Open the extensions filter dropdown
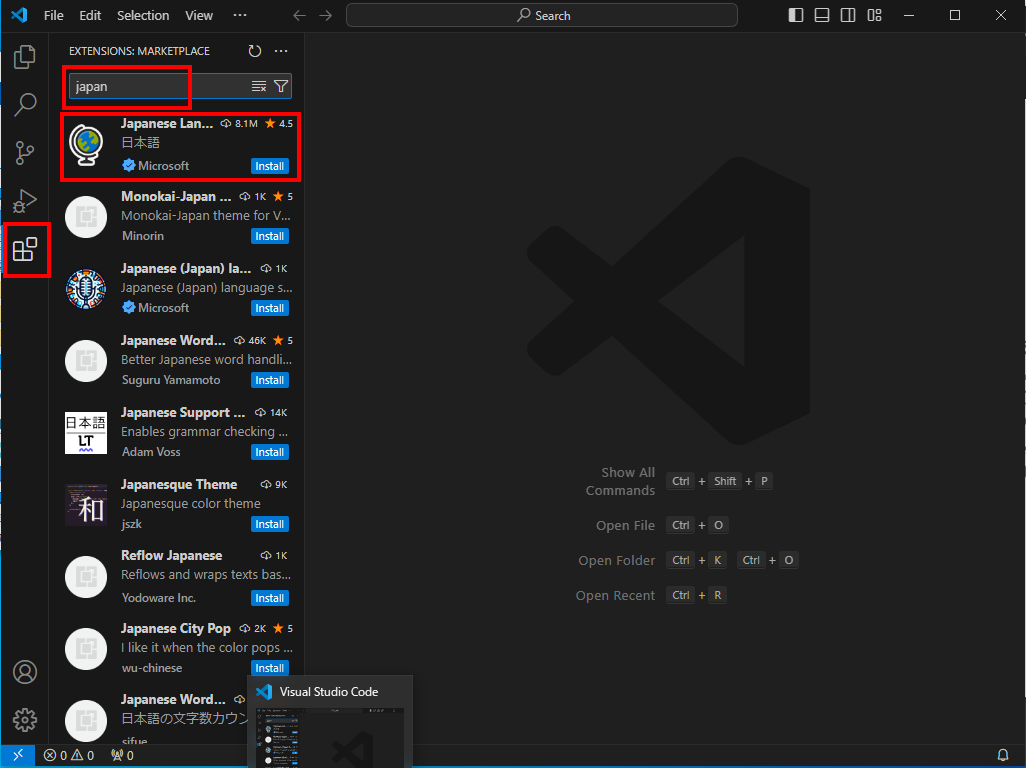 [281, 87]
